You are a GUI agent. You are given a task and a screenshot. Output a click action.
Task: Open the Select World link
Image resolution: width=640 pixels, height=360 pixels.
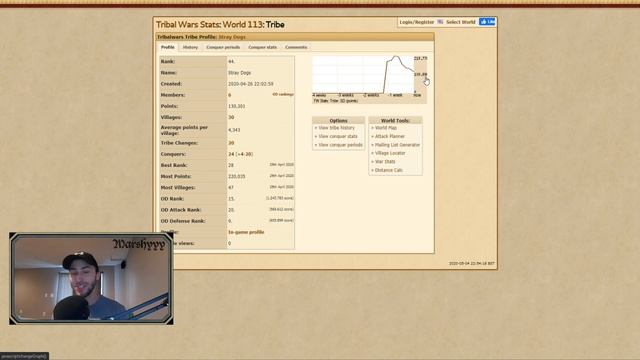(460, 22)
